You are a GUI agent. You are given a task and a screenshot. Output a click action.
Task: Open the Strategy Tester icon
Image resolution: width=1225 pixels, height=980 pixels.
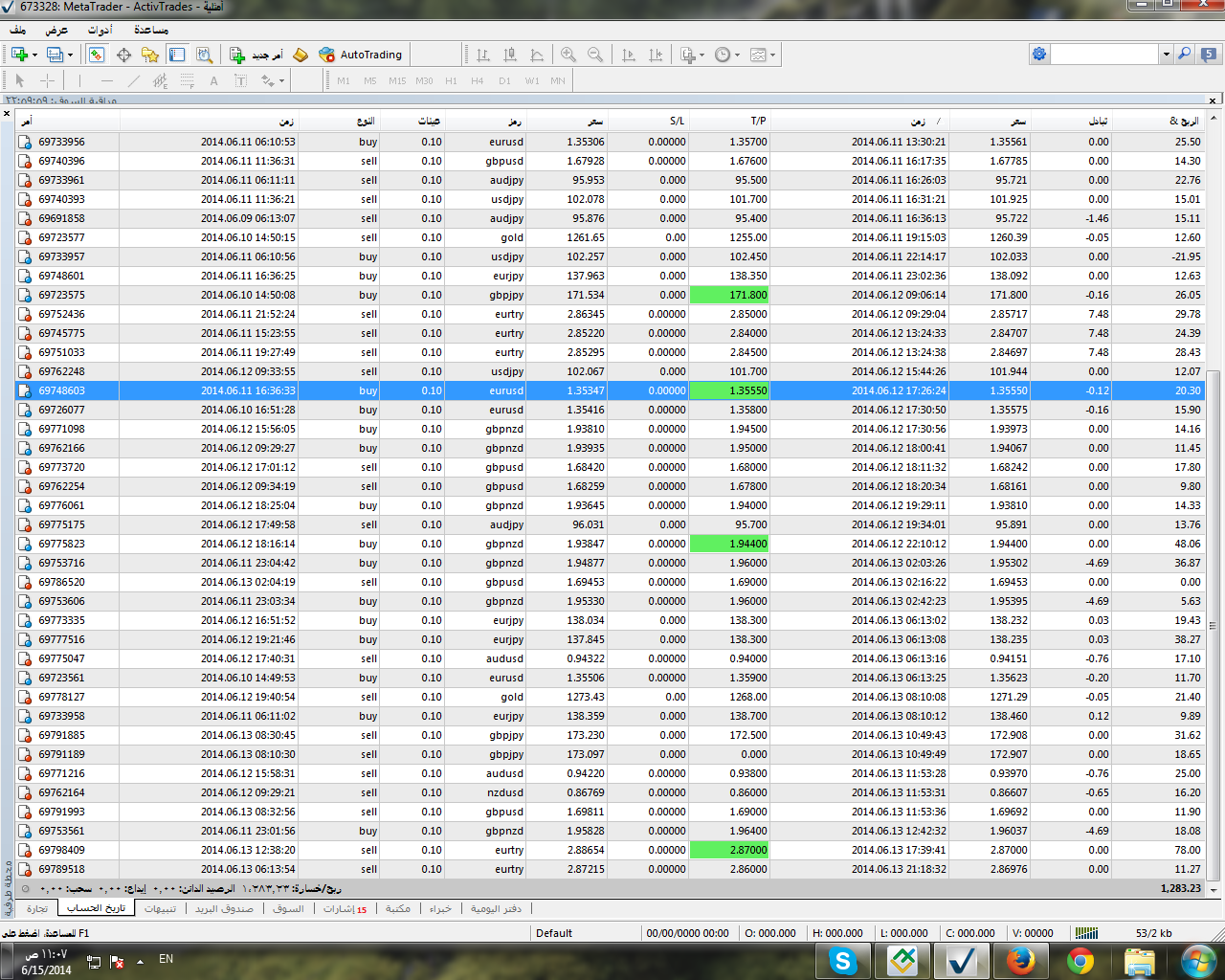coord(204,55)
